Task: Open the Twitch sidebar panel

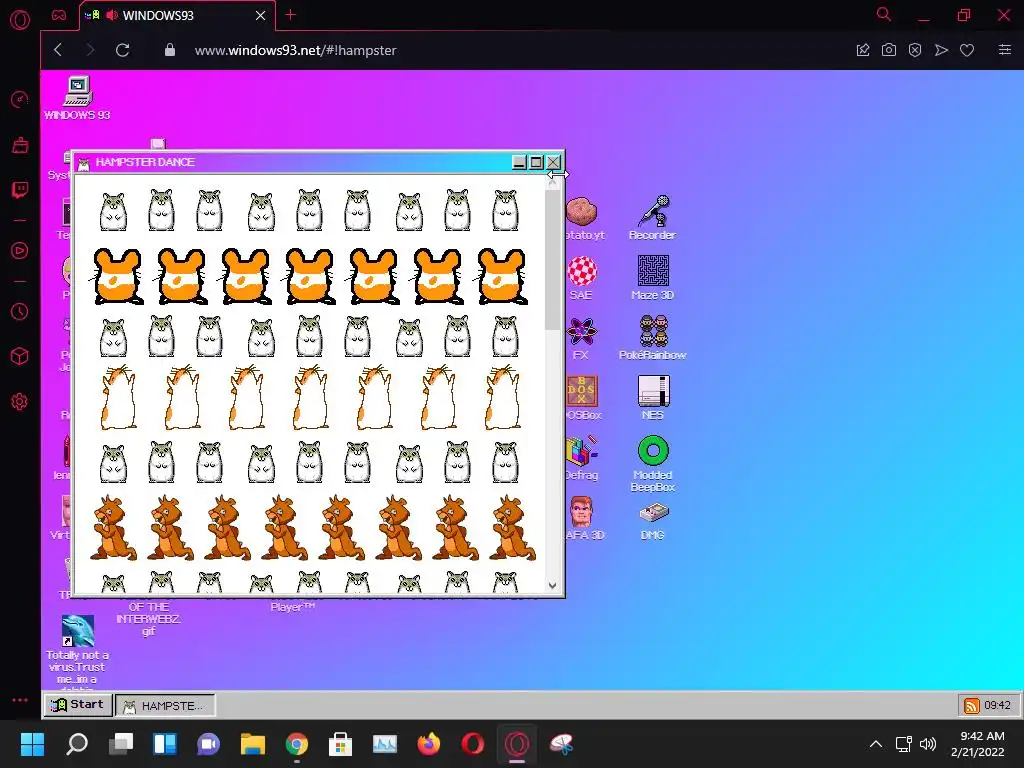Action: point(20,190)
